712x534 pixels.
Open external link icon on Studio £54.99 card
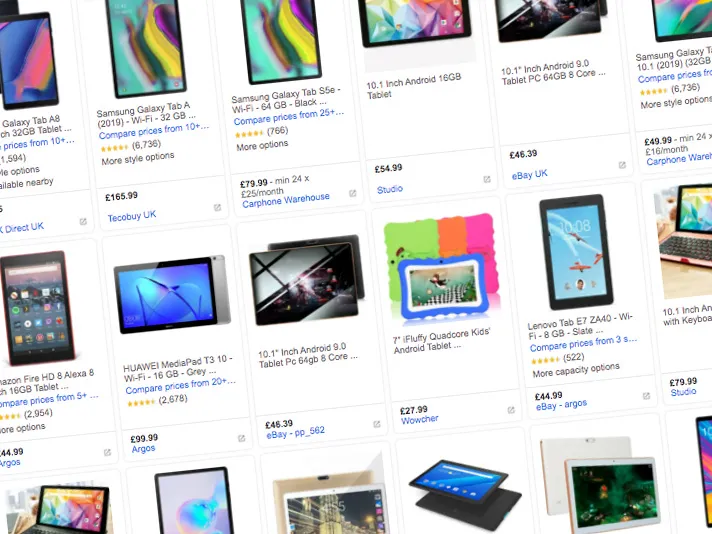point(487,179)
